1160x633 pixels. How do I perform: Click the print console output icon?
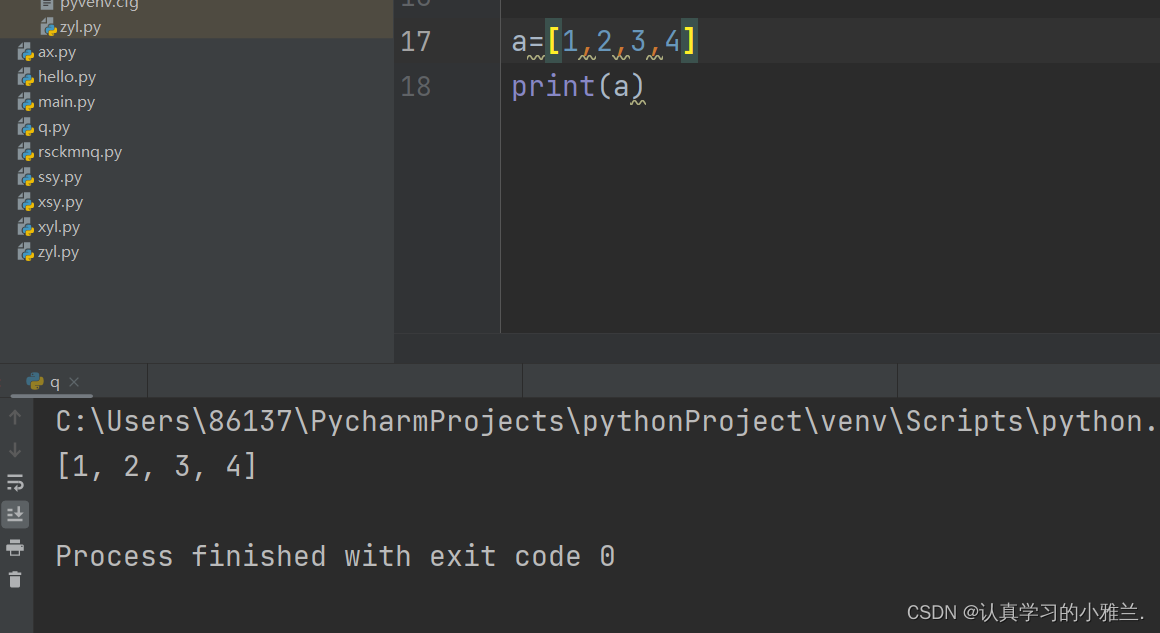(15, 547)
